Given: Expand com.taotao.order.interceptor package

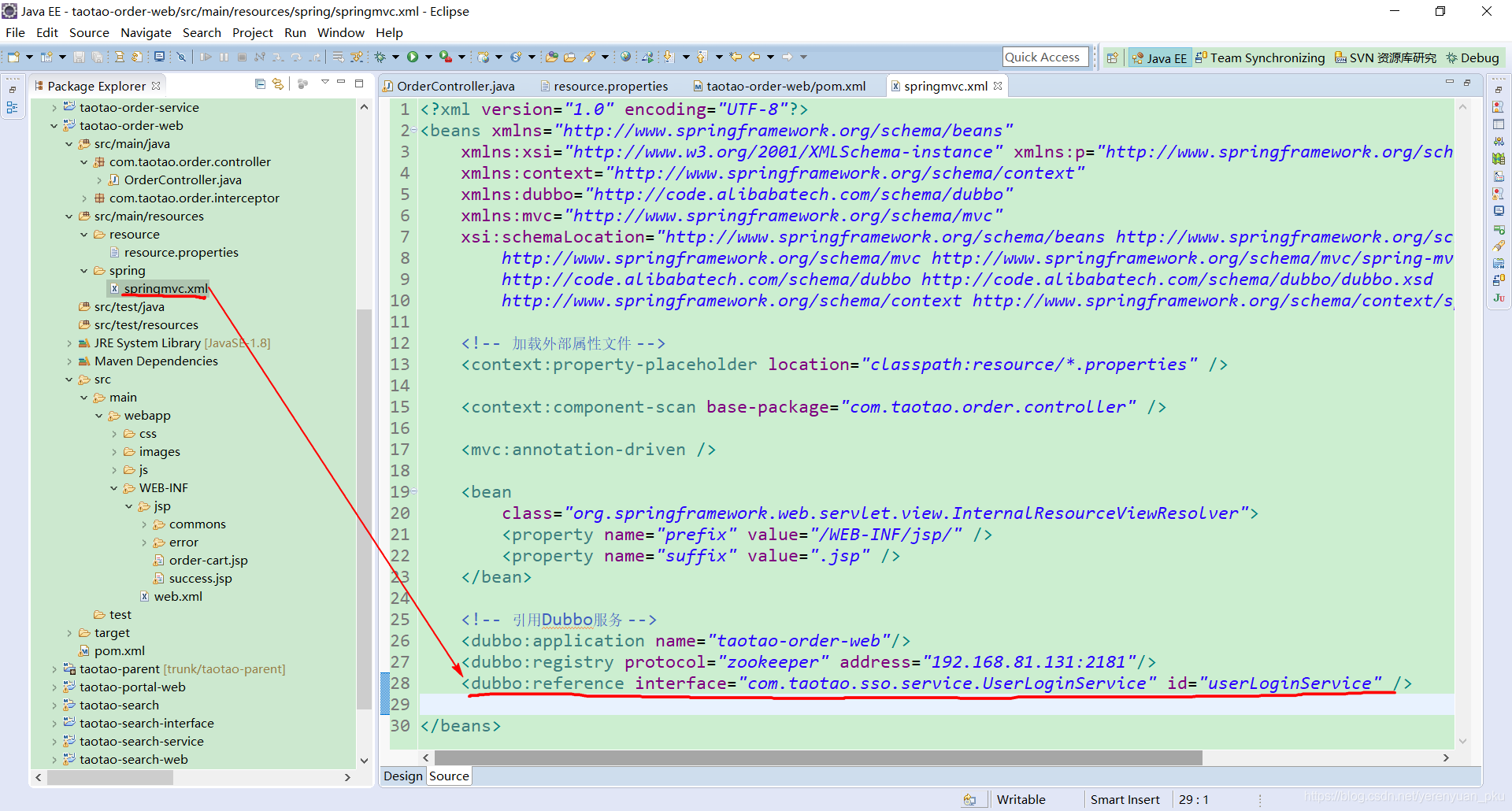Looking at the screenshot, I should (84, 198).
